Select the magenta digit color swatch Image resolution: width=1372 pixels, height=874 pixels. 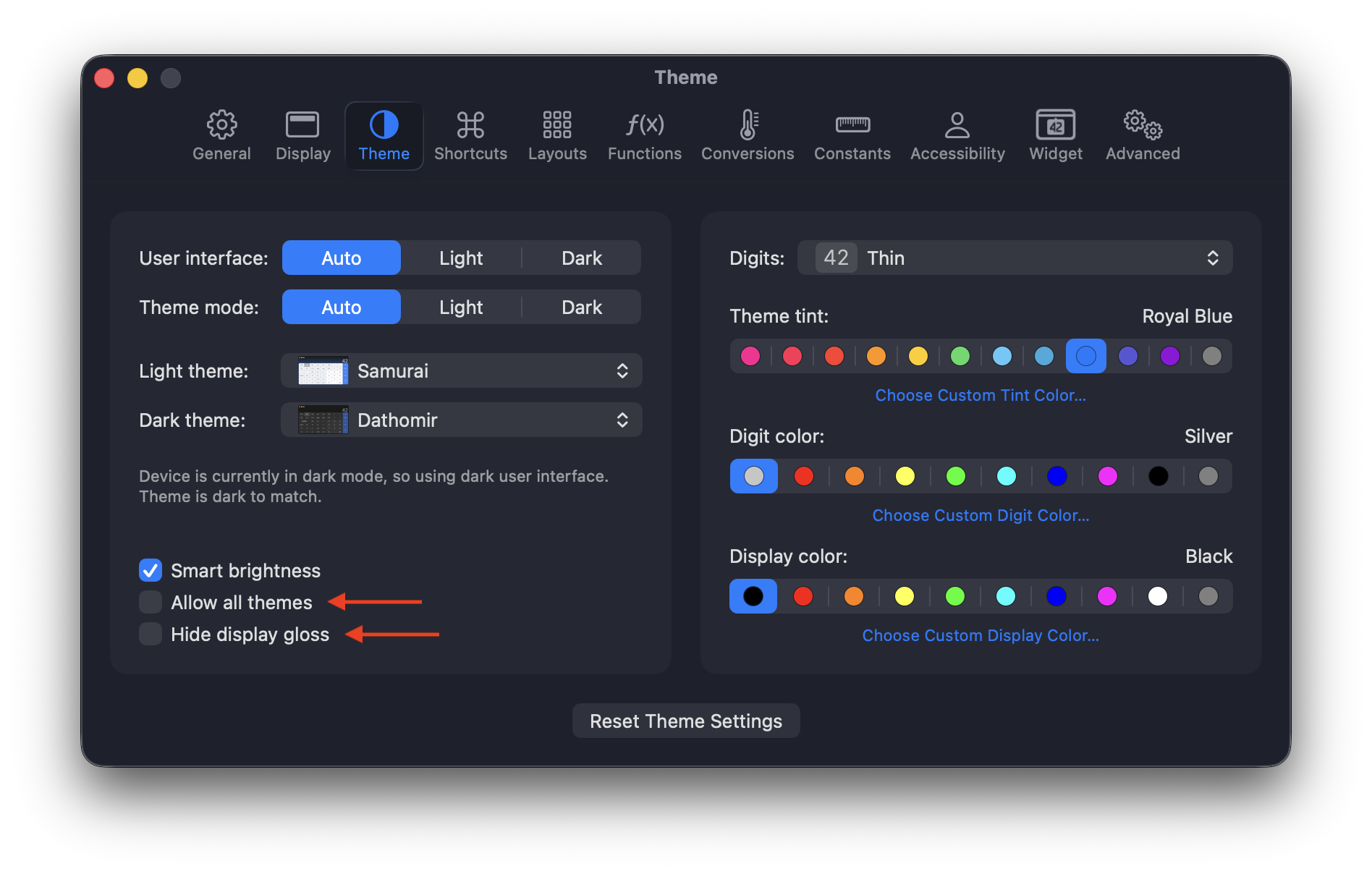(1108, 476)
